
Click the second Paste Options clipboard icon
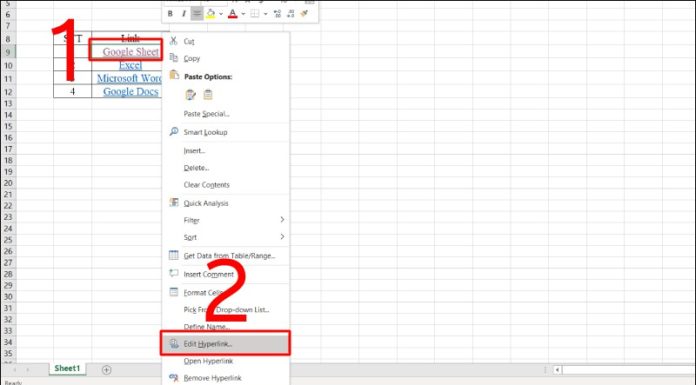coord(208,95)
